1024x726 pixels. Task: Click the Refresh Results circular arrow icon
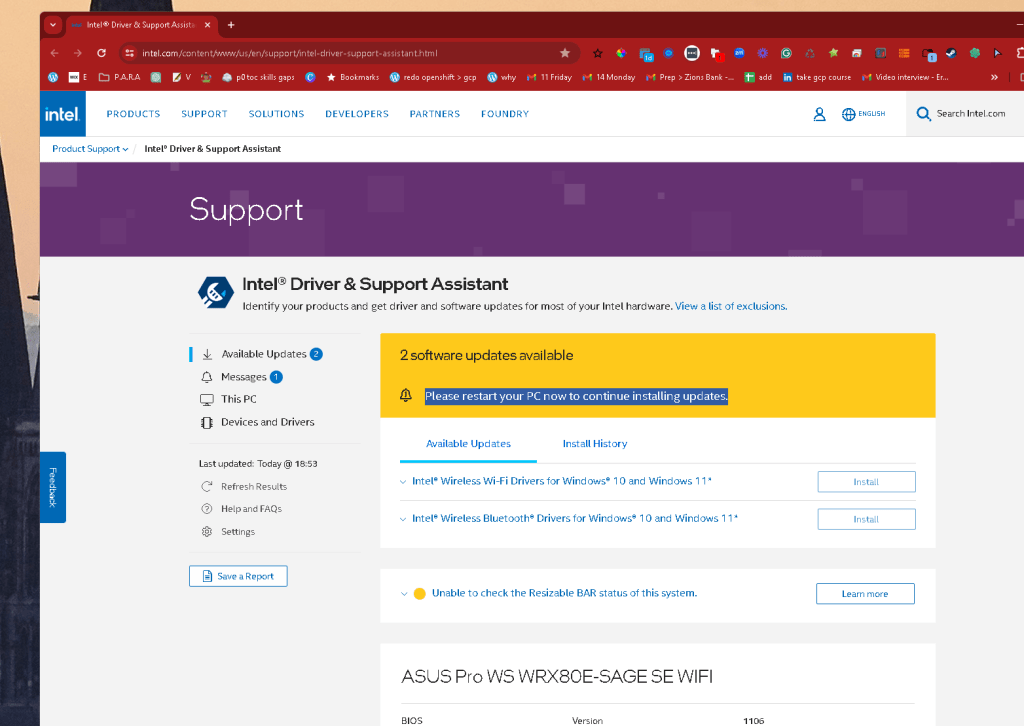[x=207, y=486]
